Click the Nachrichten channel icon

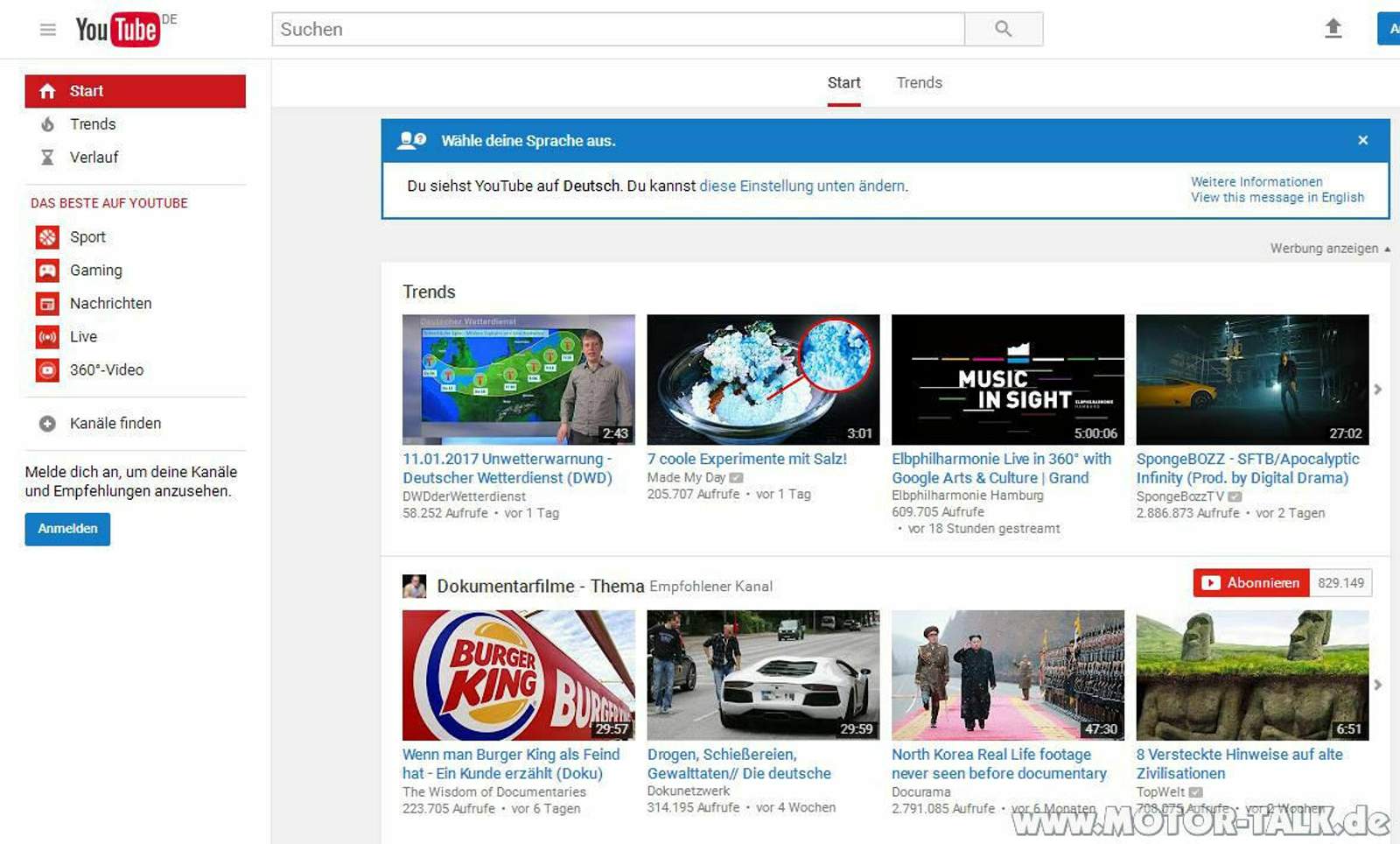click(x=47, y=304)
